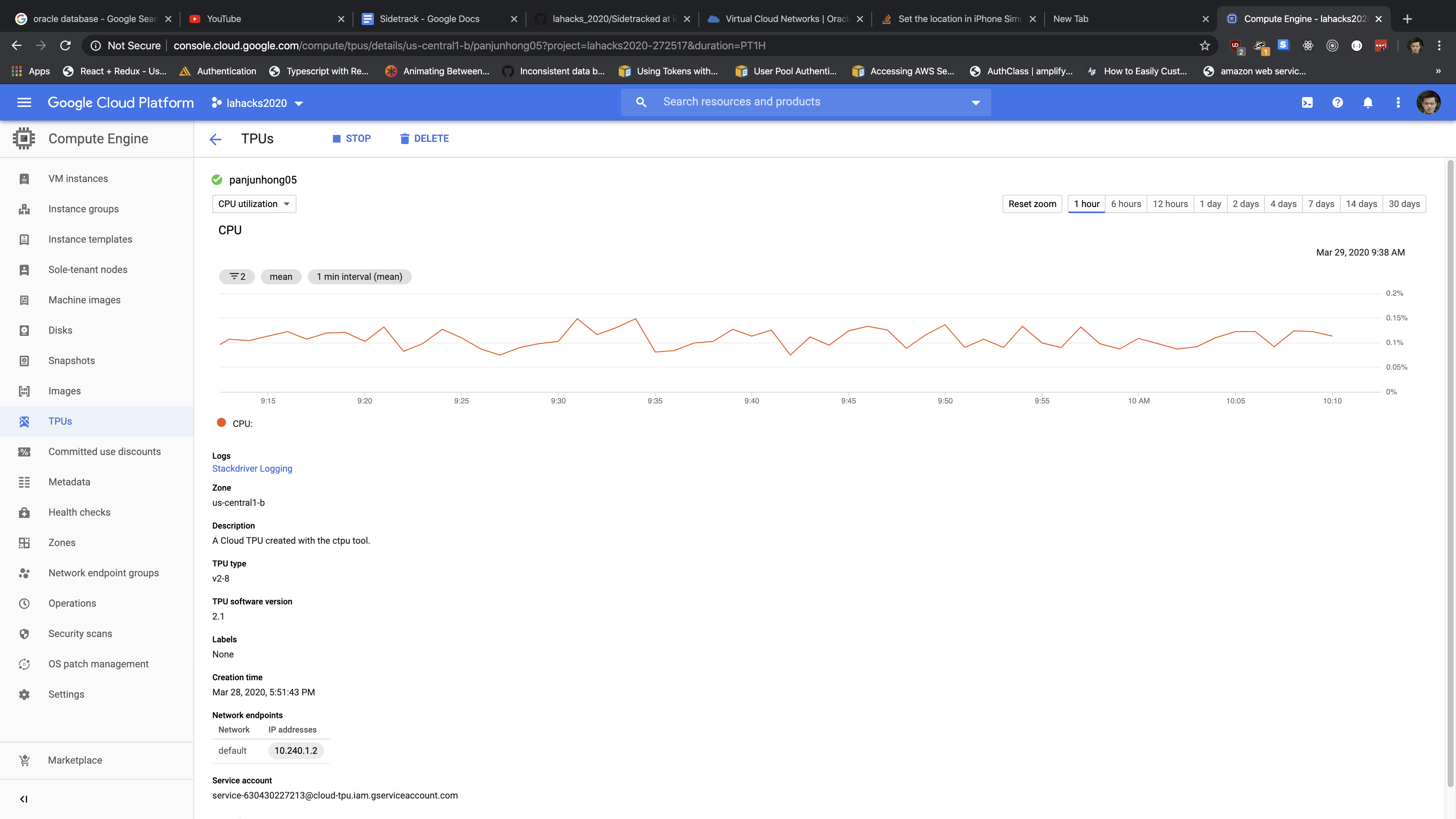Expand the search bar dropdown arrow
Image resolution: width=1456 pixels, height=819 pixels.
(976, 102)
